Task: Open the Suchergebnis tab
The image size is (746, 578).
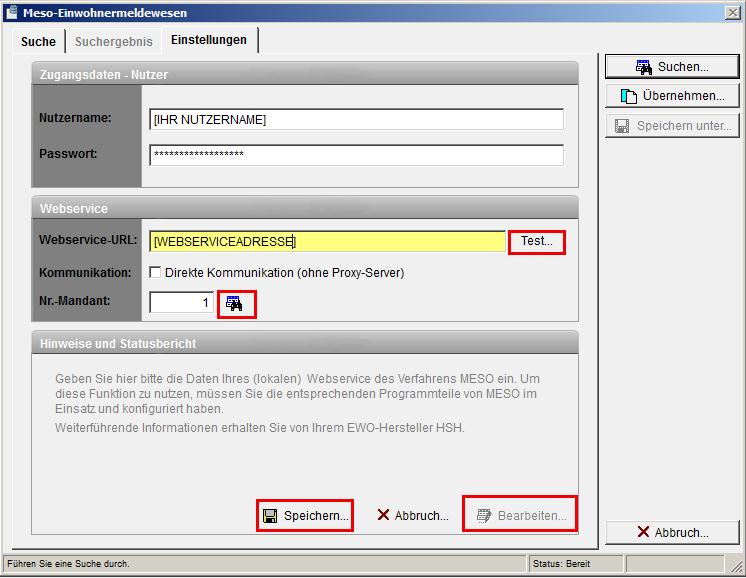Action: tap(115, 42)
